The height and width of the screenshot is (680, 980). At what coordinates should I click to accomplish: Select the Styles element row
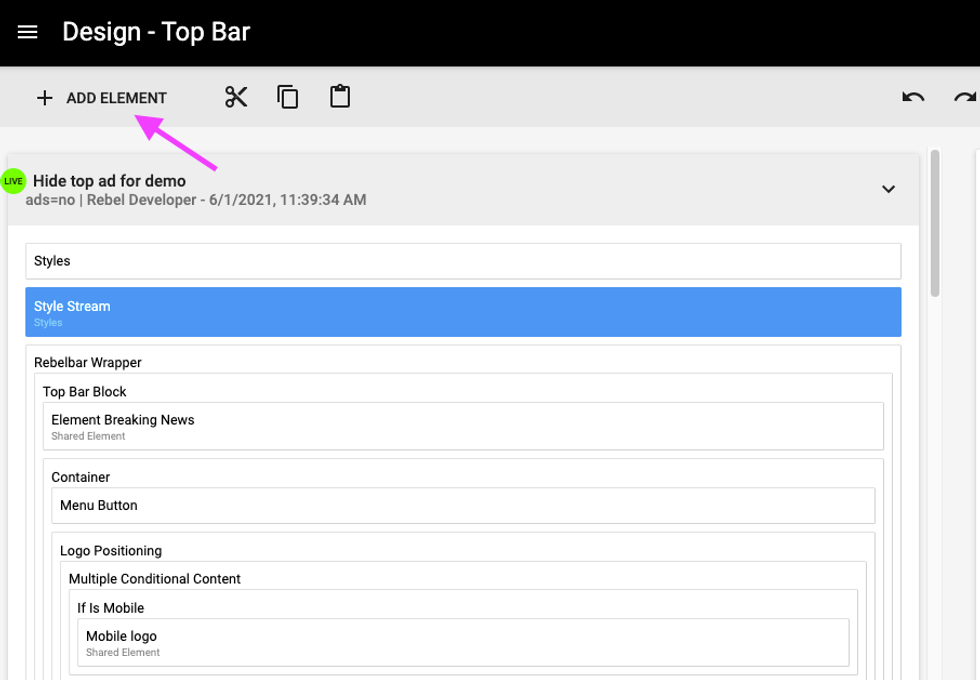[463, 261]
